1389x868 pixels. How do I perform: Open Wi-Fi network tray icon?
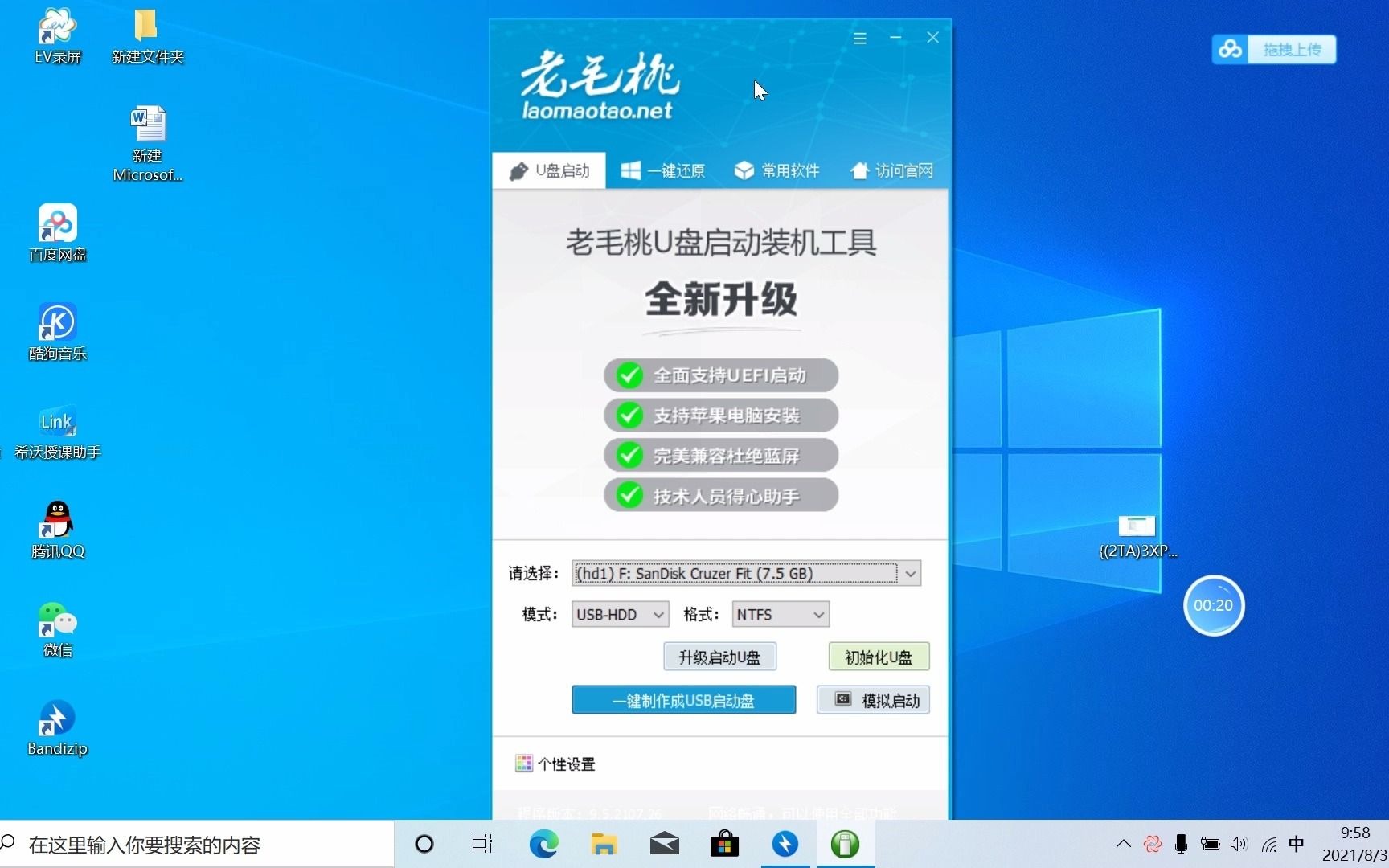point(1269,844)
